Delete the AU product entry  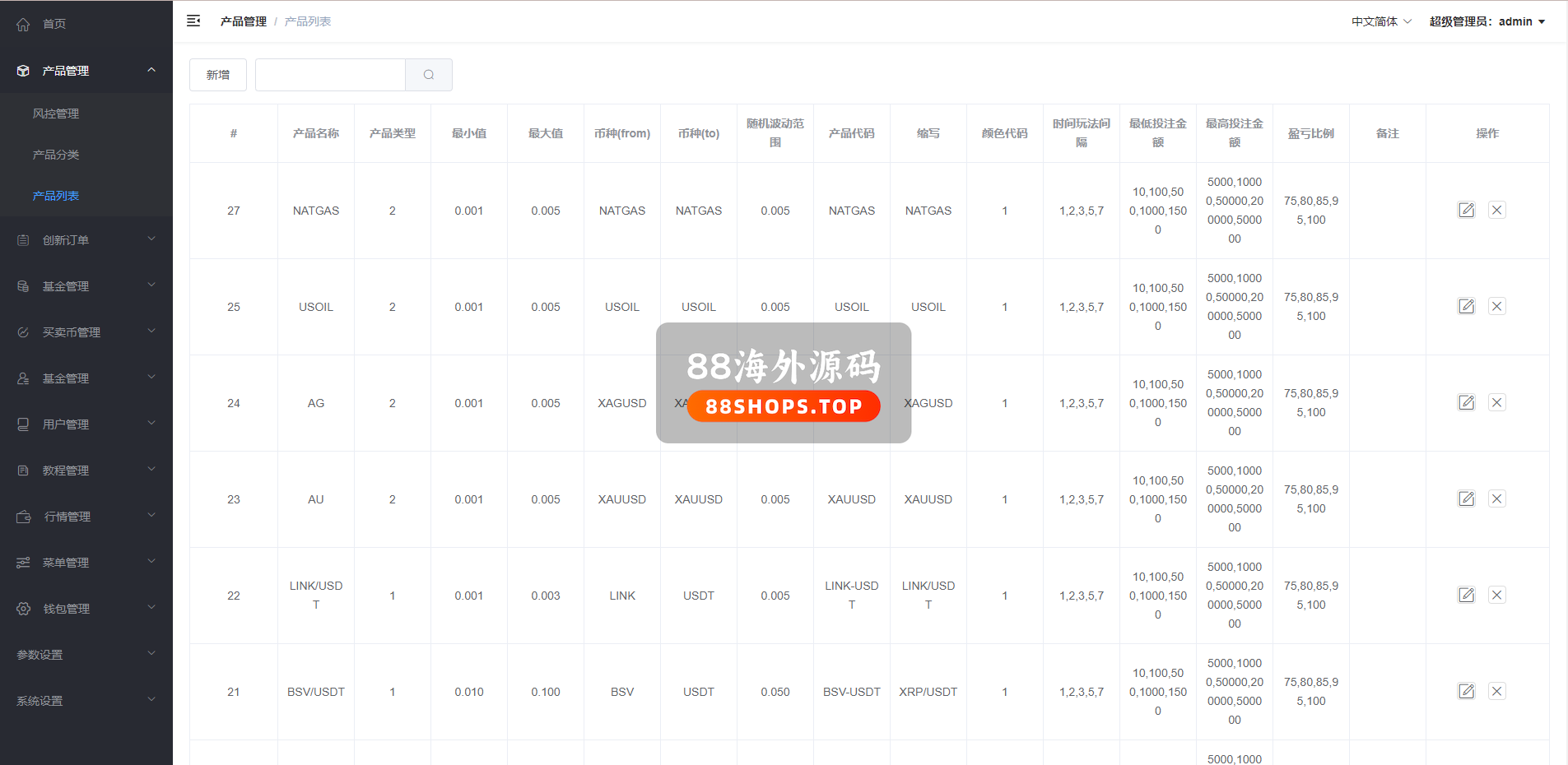1496,499
